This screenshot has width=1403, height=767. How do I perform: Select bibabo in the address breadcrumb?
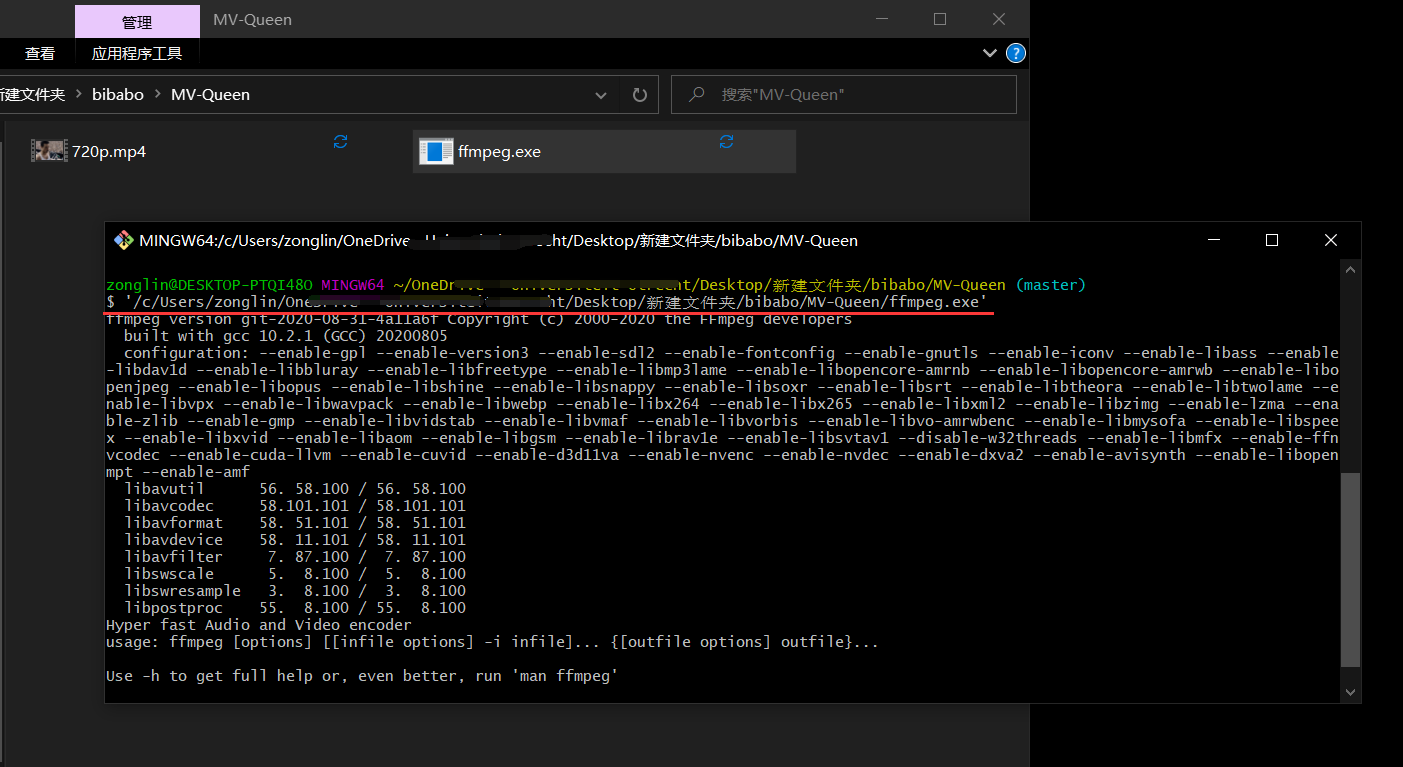point(118,94)
